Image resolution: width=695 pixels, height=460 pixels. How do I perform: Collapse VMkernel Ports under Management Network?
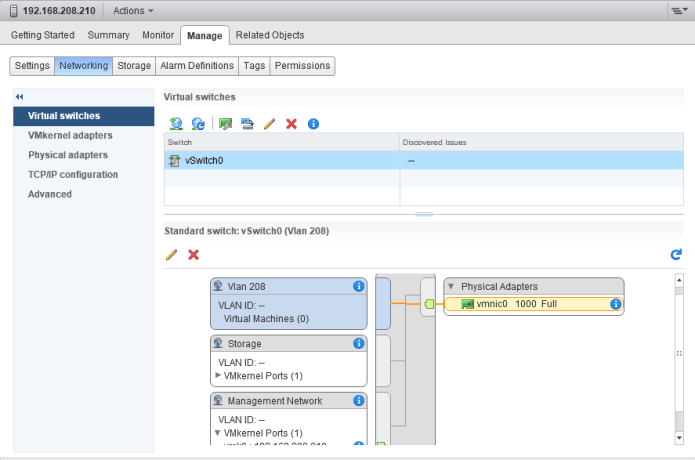click(218, 434)
